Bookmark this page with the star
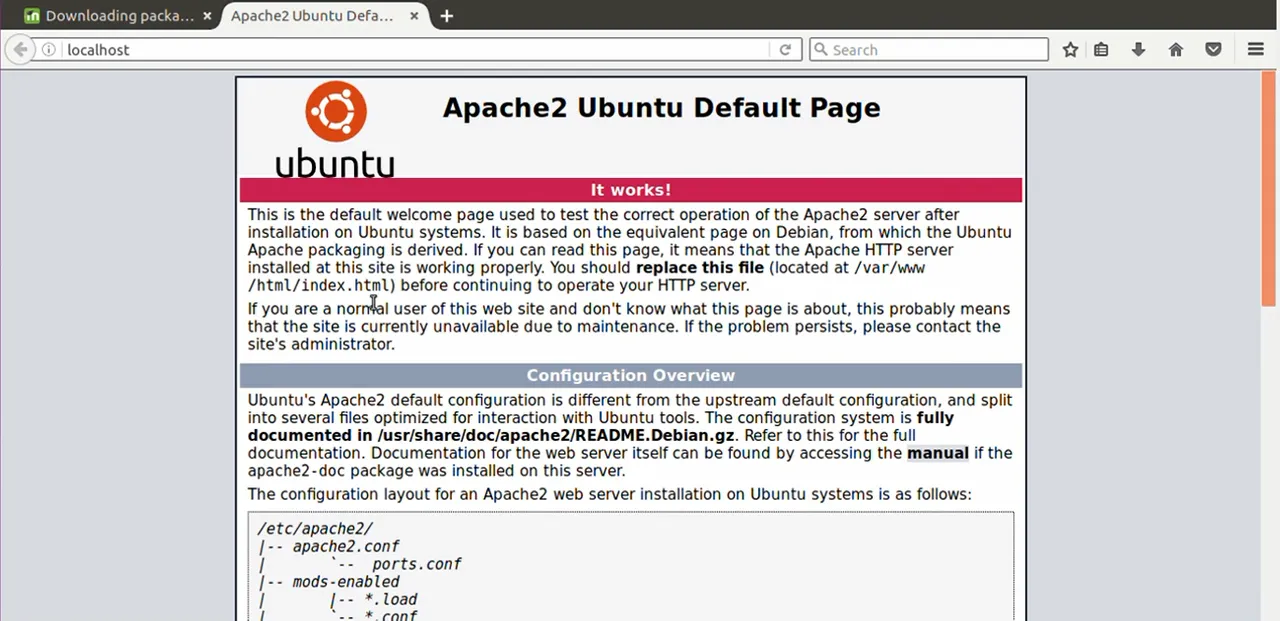Screen dimensions: 1280x621 click(x=1070, y=50)
